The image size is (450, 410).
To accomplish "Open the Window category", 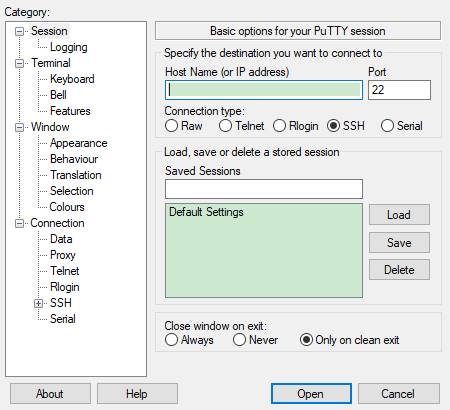I will click(x=50, y=127).
